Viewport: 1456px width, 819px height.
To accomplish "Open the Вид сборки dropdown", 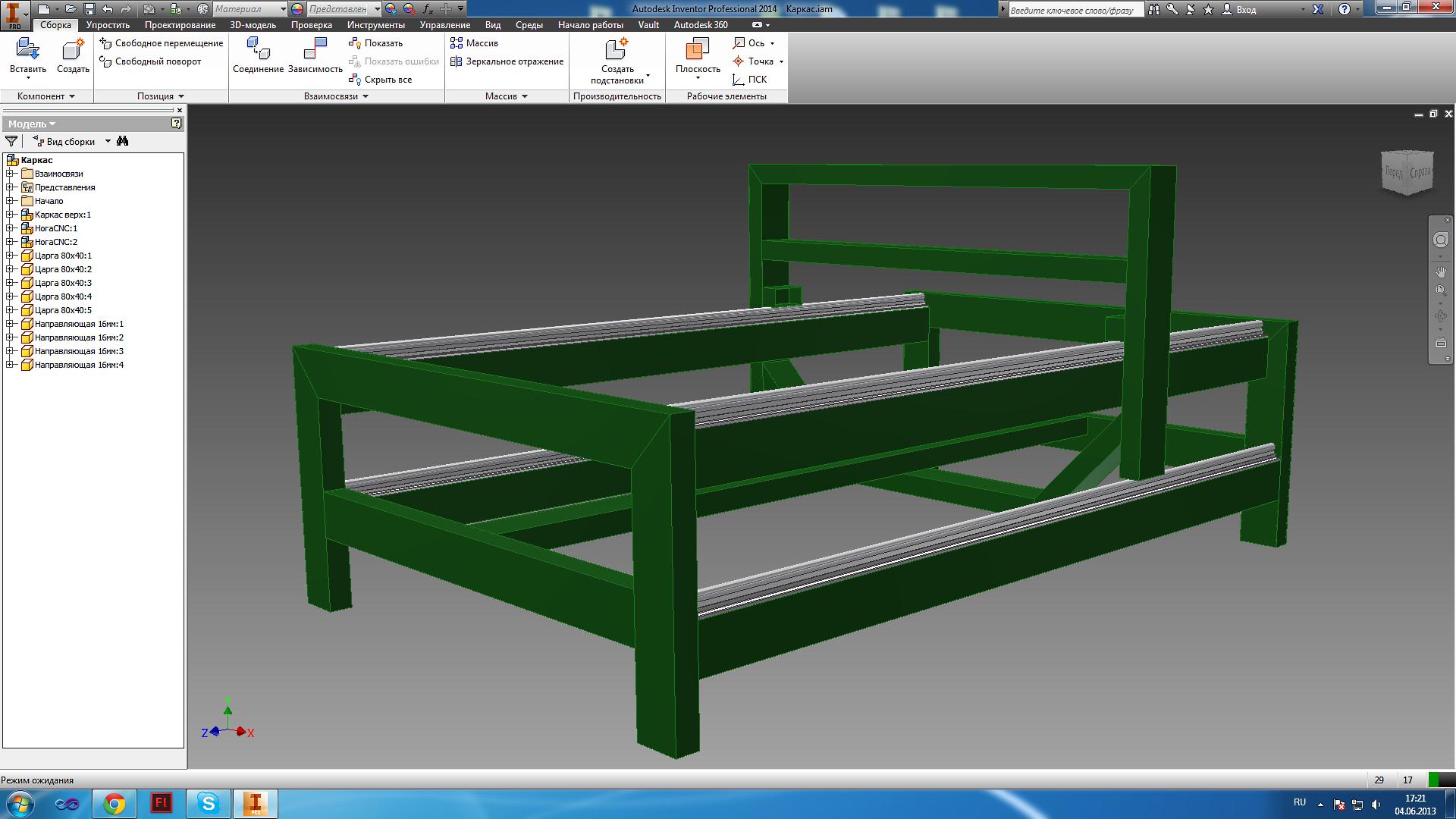I will 108,141.
